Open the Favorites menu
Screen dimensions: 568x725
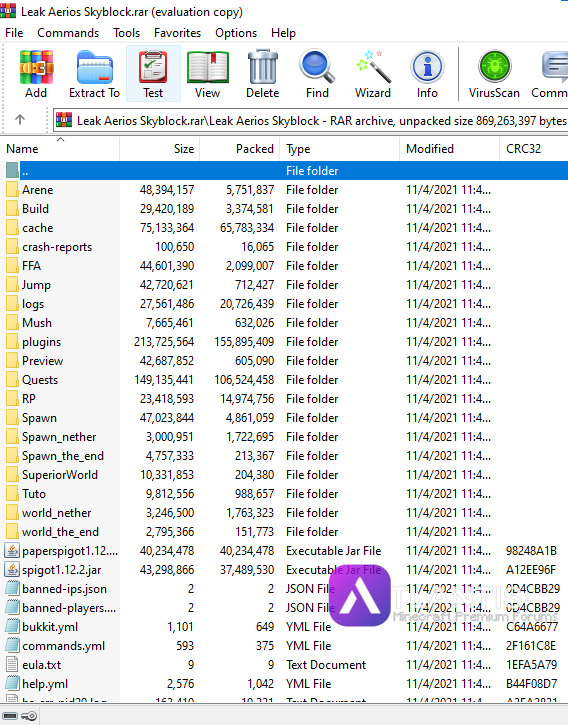[x=177, y=33]
